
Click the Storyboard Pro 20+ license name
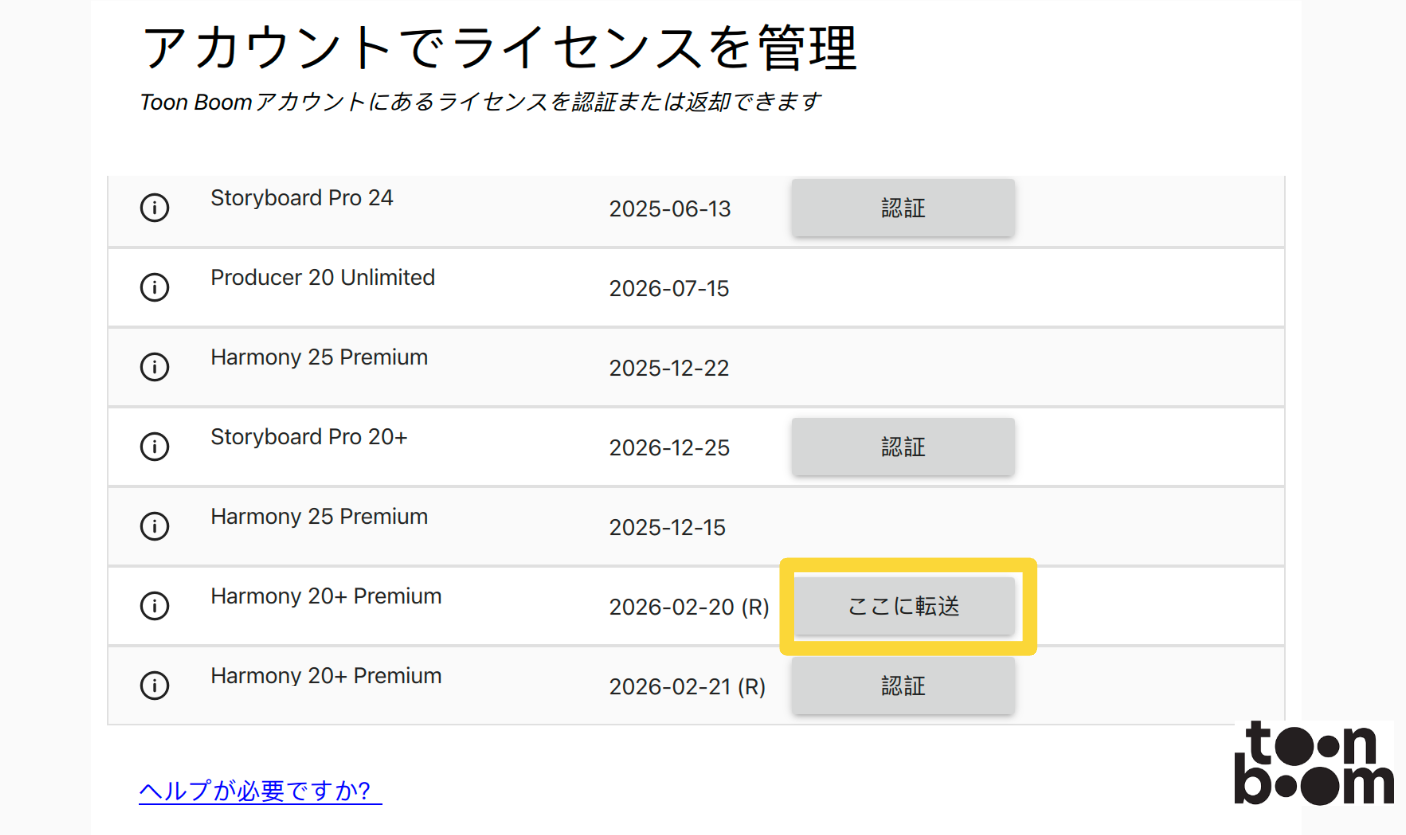tap(309, 437)
